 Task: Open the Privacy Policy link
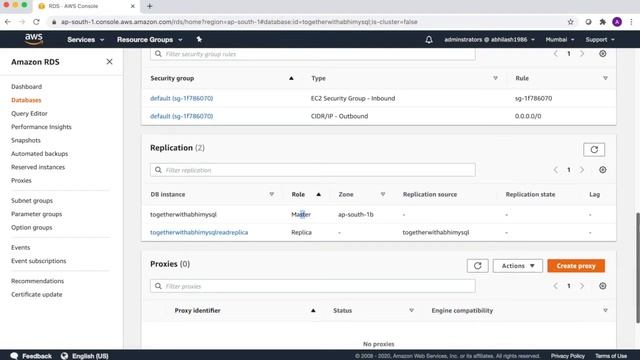pyautogui.click(x=567, y=356)
